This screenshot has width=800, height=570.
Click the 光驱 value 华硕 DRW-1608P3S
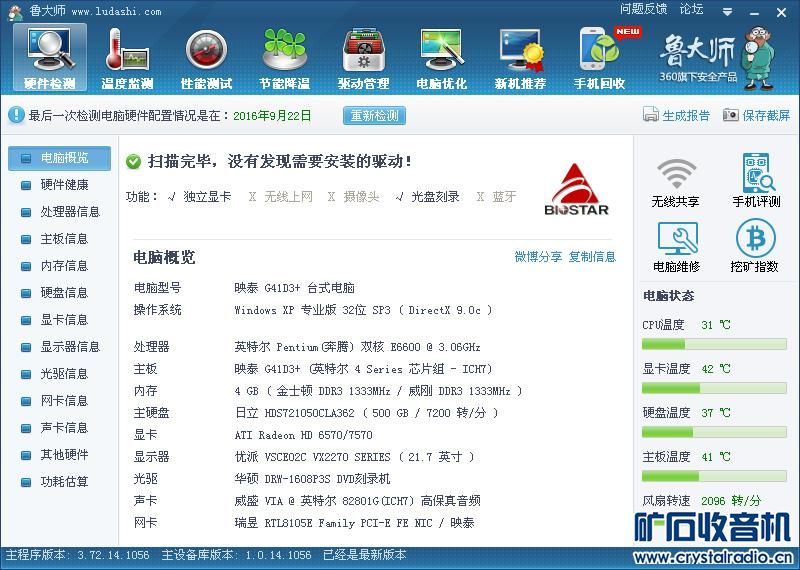click(312, 479)
